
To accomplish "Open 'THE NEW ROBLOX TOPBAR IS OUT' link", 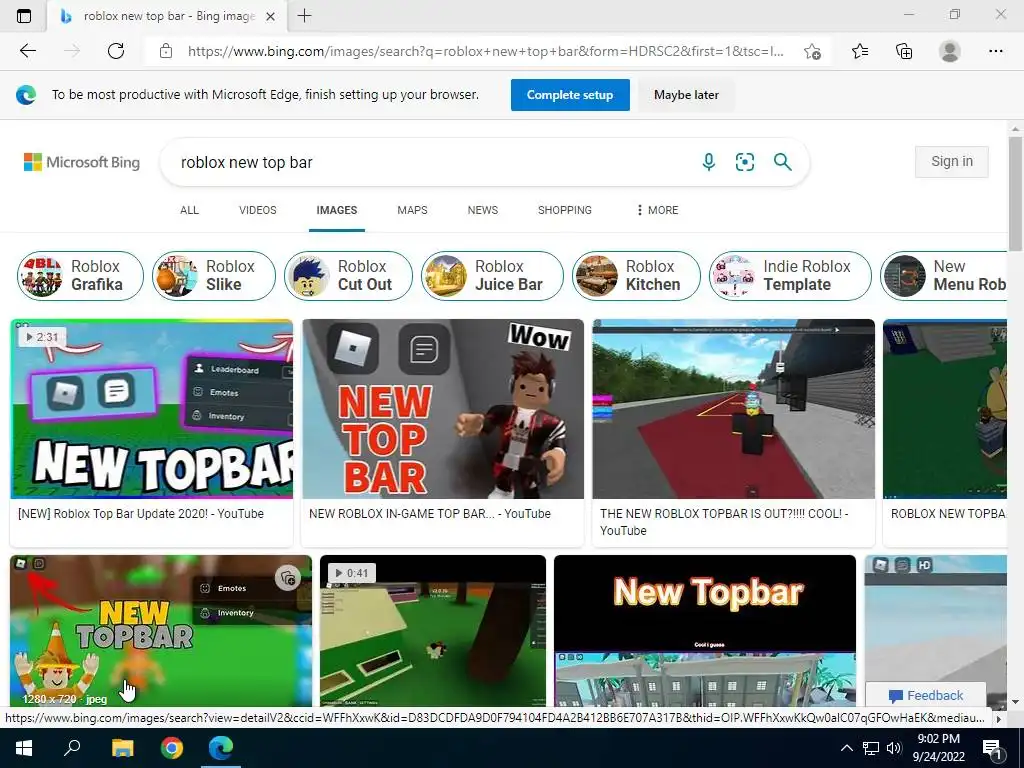I will coord(724,522).
